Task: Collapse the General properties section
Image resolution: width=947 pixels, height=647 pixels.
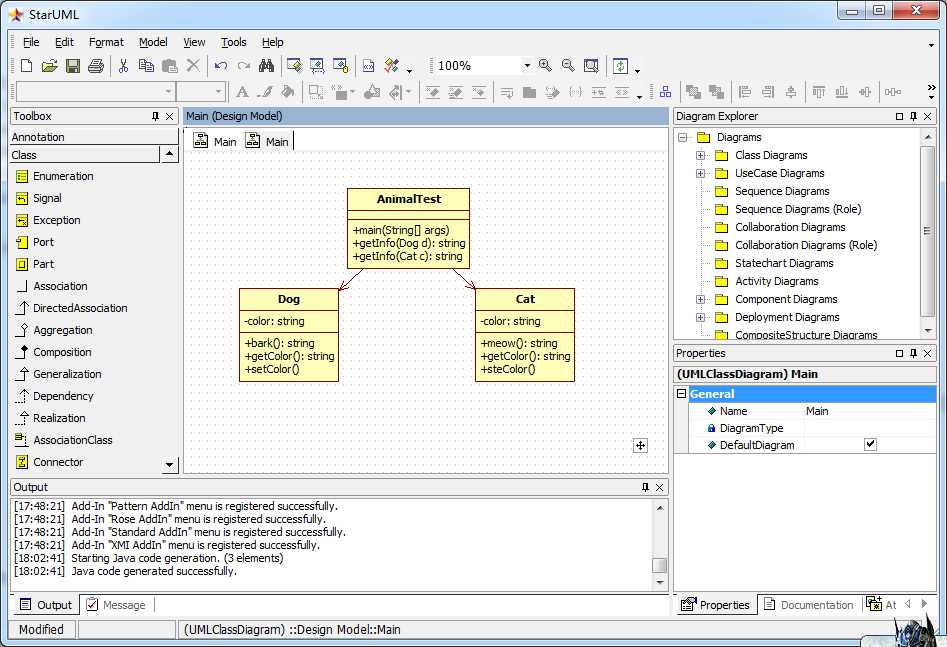Action: point(681,393)
